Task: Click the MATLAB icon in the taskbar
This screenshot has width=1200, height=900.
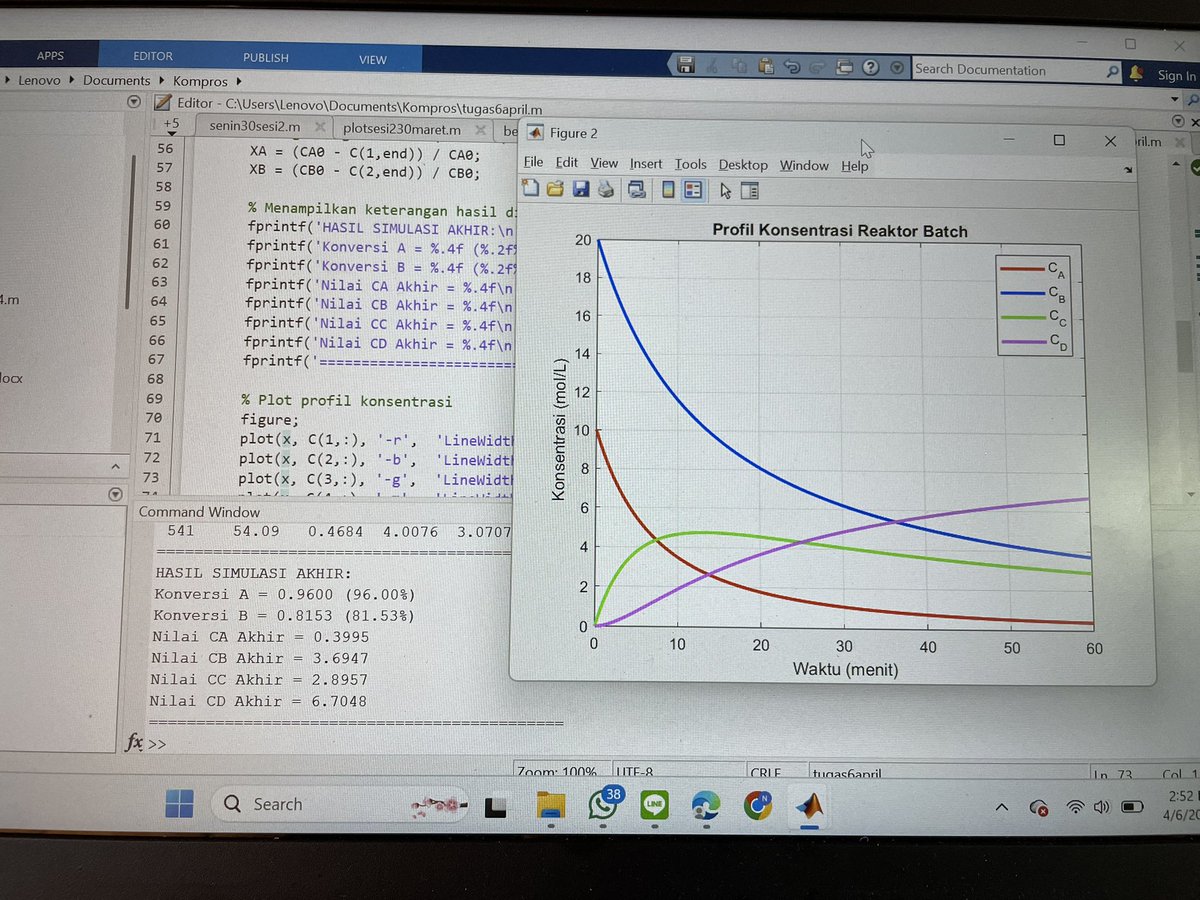Action: [810, 804]
